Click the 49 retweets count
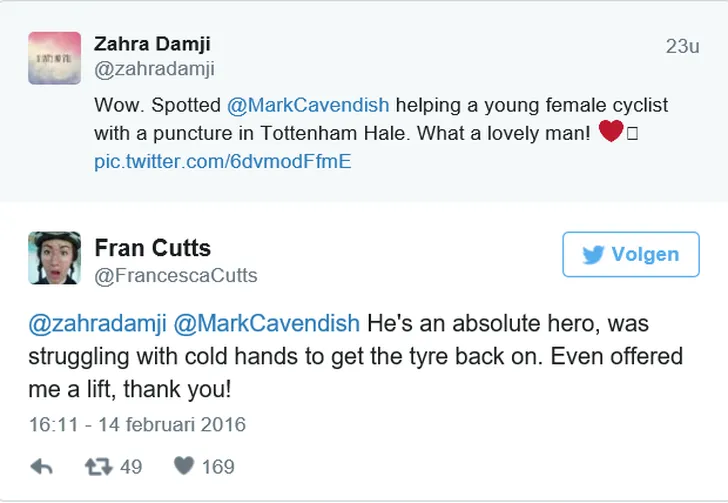This screenshot has height=503, width=728. 131,466
